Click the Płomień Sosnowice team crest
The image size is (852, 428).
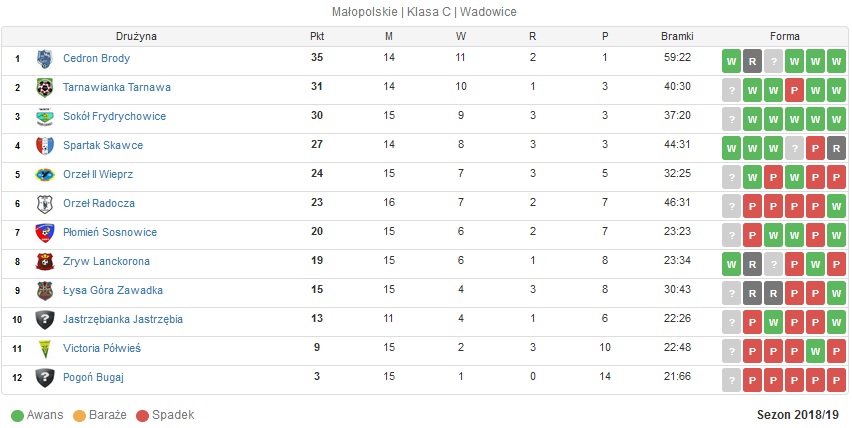(45, 232)
